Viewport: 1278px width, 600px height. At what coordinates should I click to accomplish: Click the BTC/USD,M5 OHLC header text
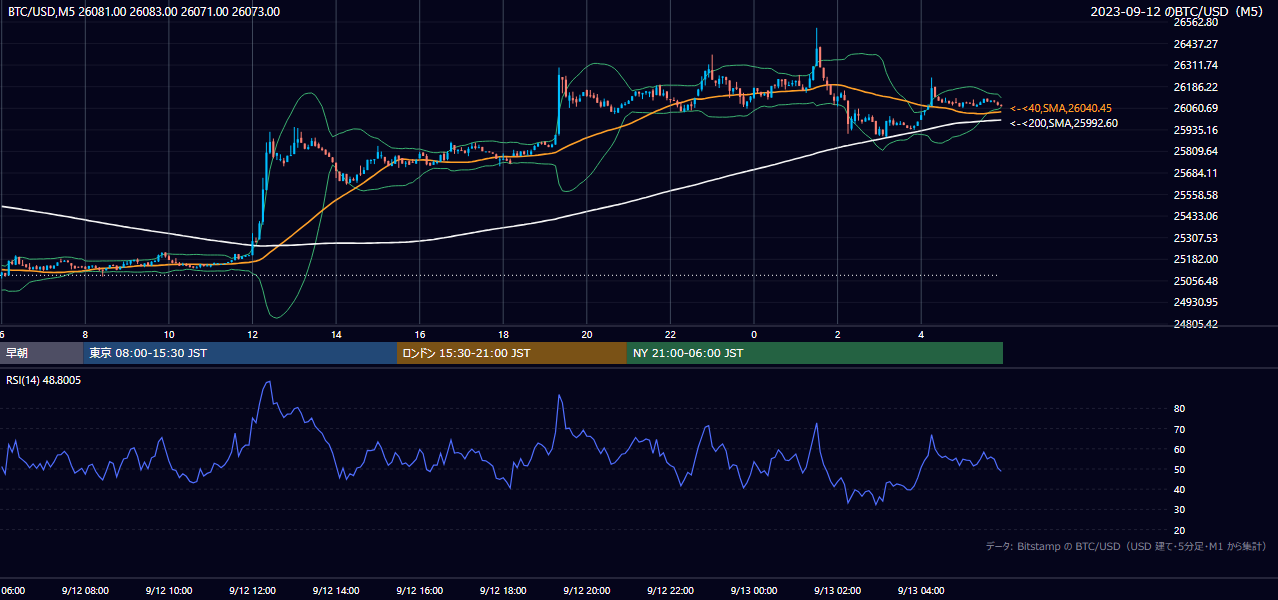pyautogui.click(x=144, y=12)
